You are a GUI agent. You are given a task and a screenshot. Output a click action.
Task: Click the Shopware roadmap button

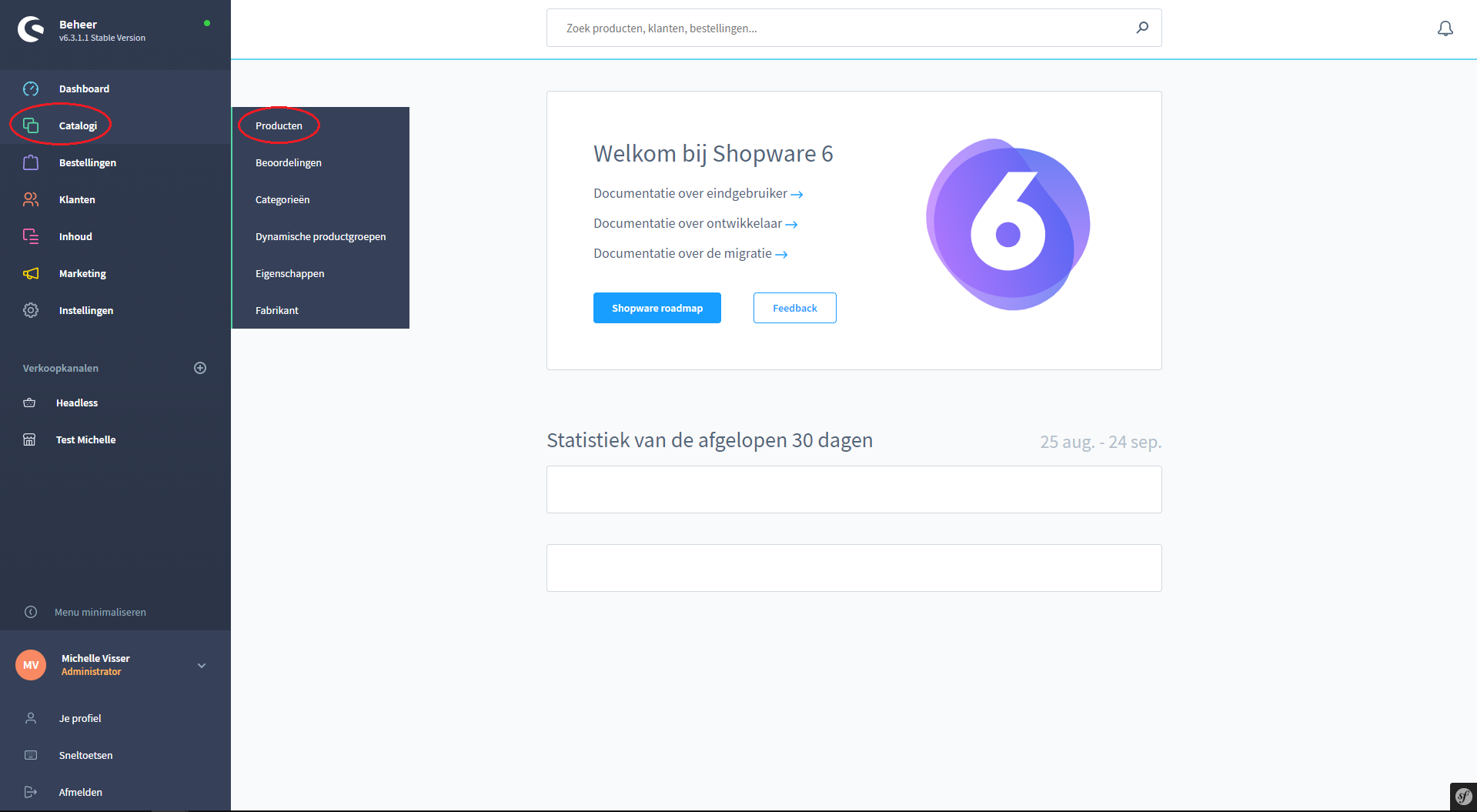(x=657, y=308)
